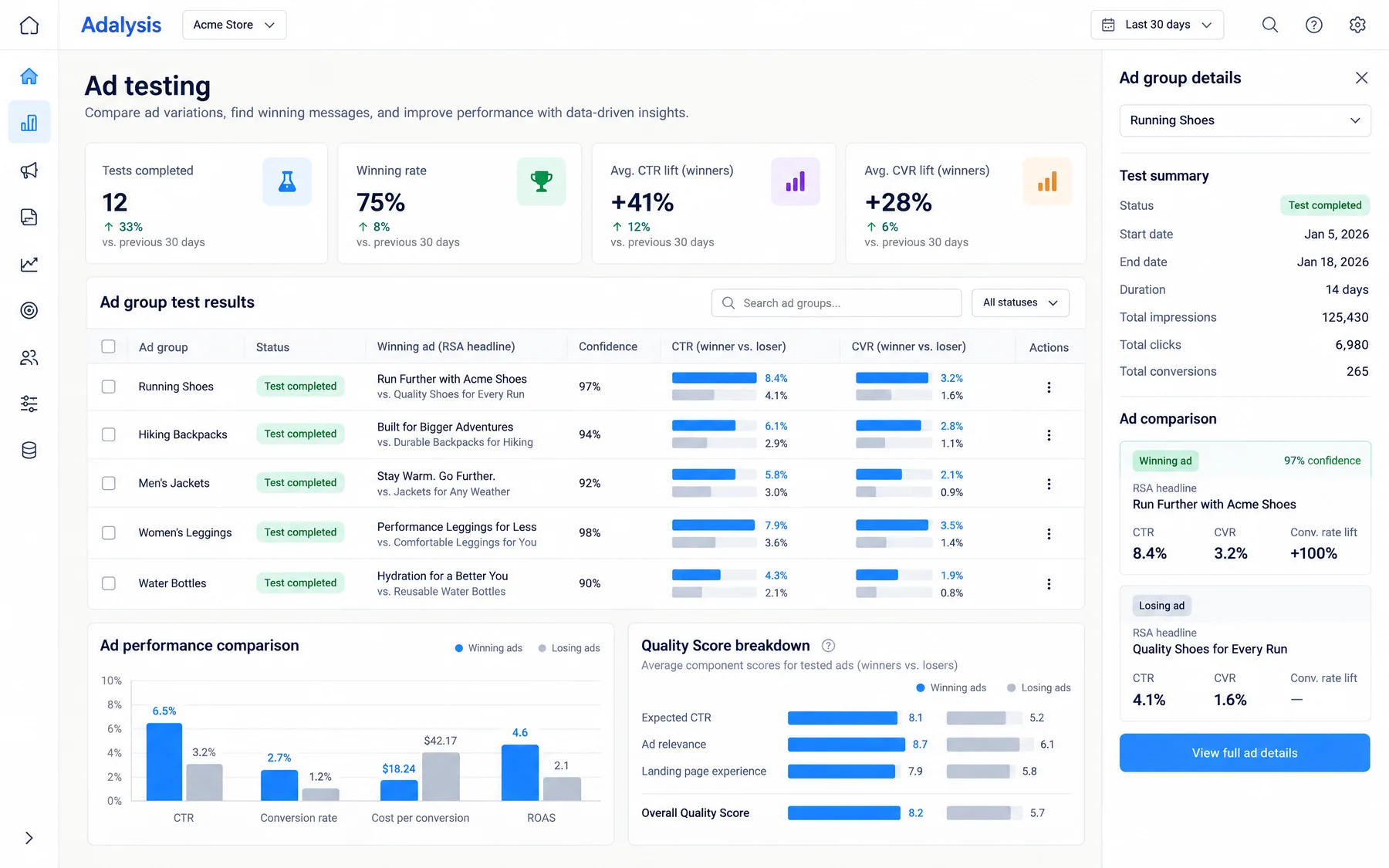Sort by Confidence column header

point(608,346)
